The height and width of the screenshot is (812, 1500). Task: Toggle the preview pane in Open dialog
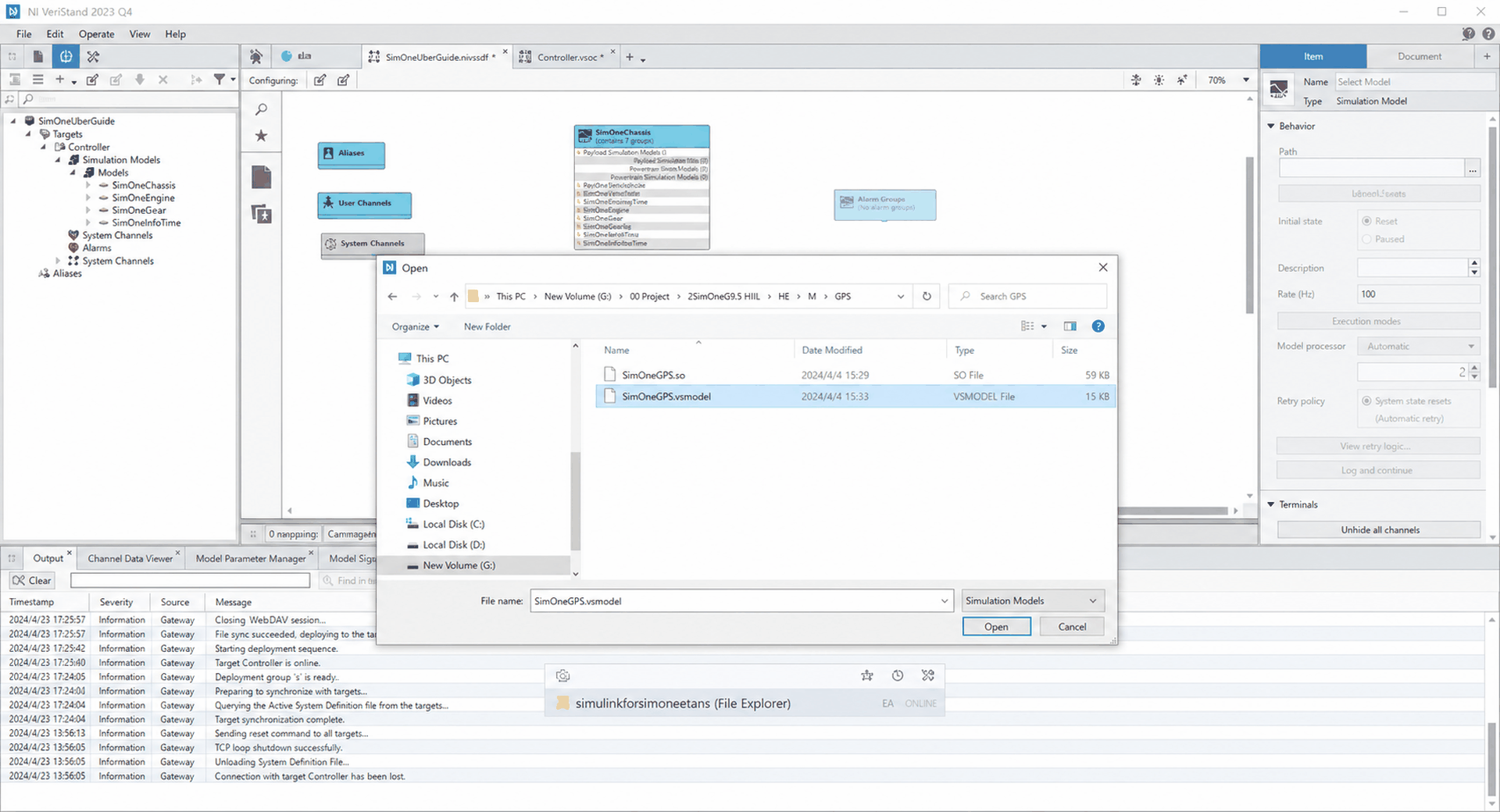pyautogui.click(x=1070, y=326)
